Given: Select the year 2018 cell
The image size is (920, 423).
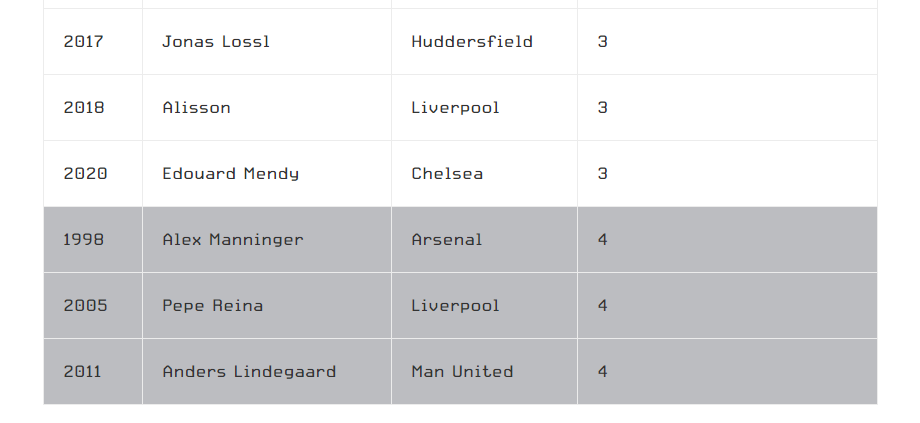Looking at the screenshot, I should click(84, 108).
